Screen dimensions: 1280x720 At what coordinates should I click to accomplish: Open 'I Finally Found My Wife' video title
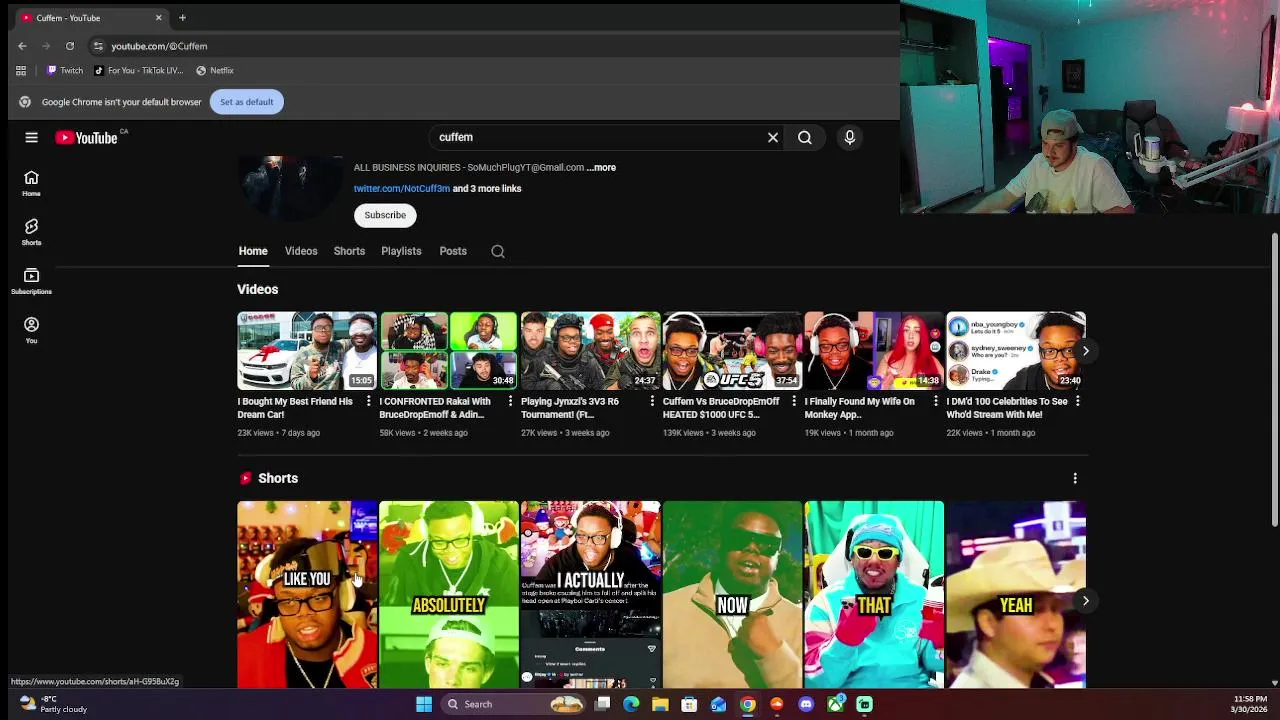(x=860, y=408)
